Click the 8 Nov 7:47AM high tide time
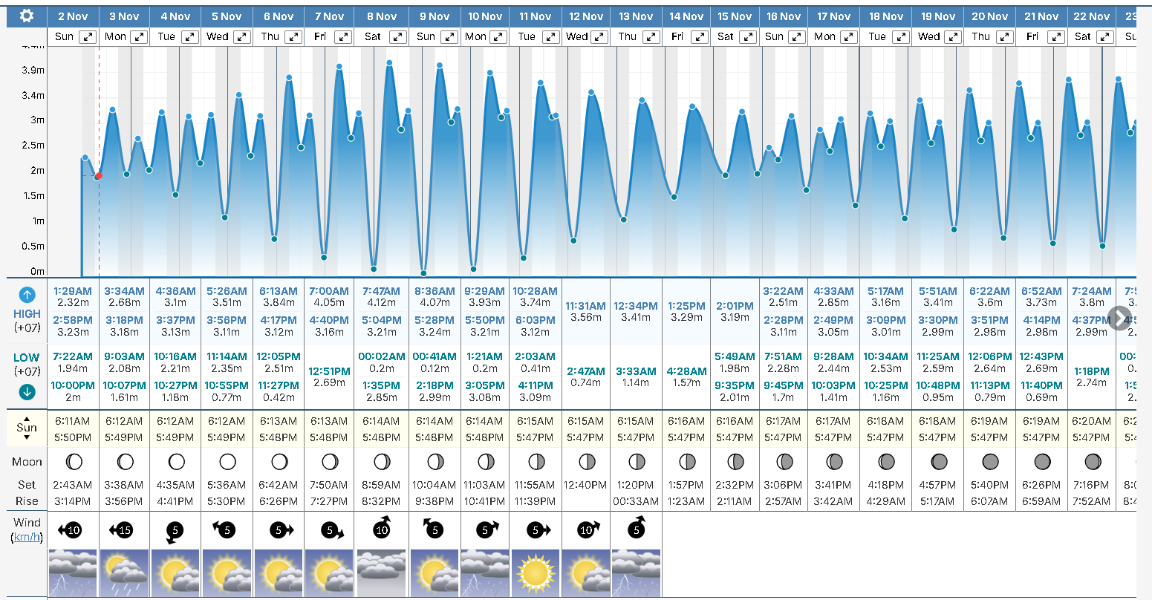This screenshot has height=600, width=1152. (x=381, y=291)
